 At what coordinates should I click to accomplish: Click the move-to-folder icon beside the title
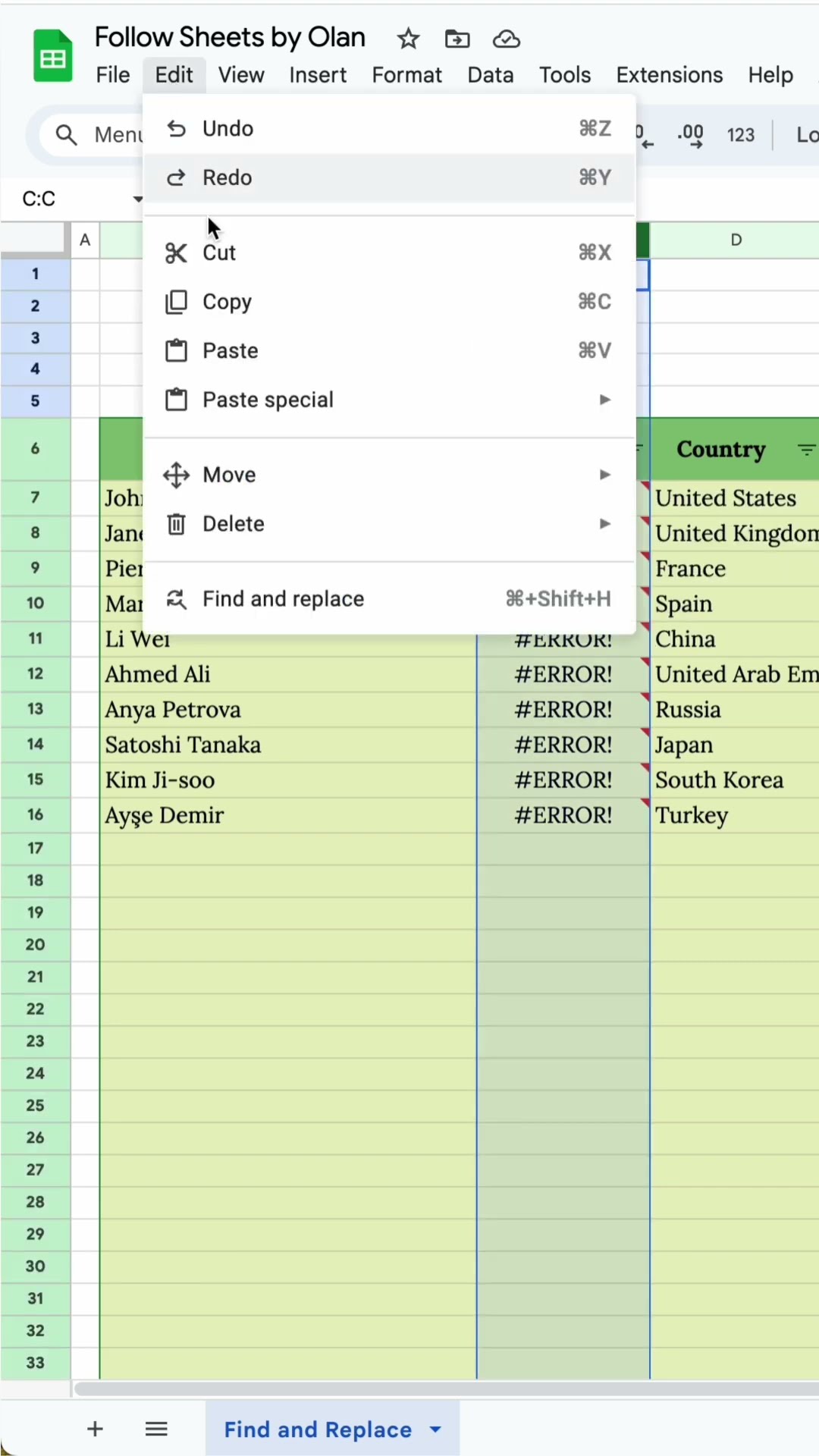pos(457,39)
